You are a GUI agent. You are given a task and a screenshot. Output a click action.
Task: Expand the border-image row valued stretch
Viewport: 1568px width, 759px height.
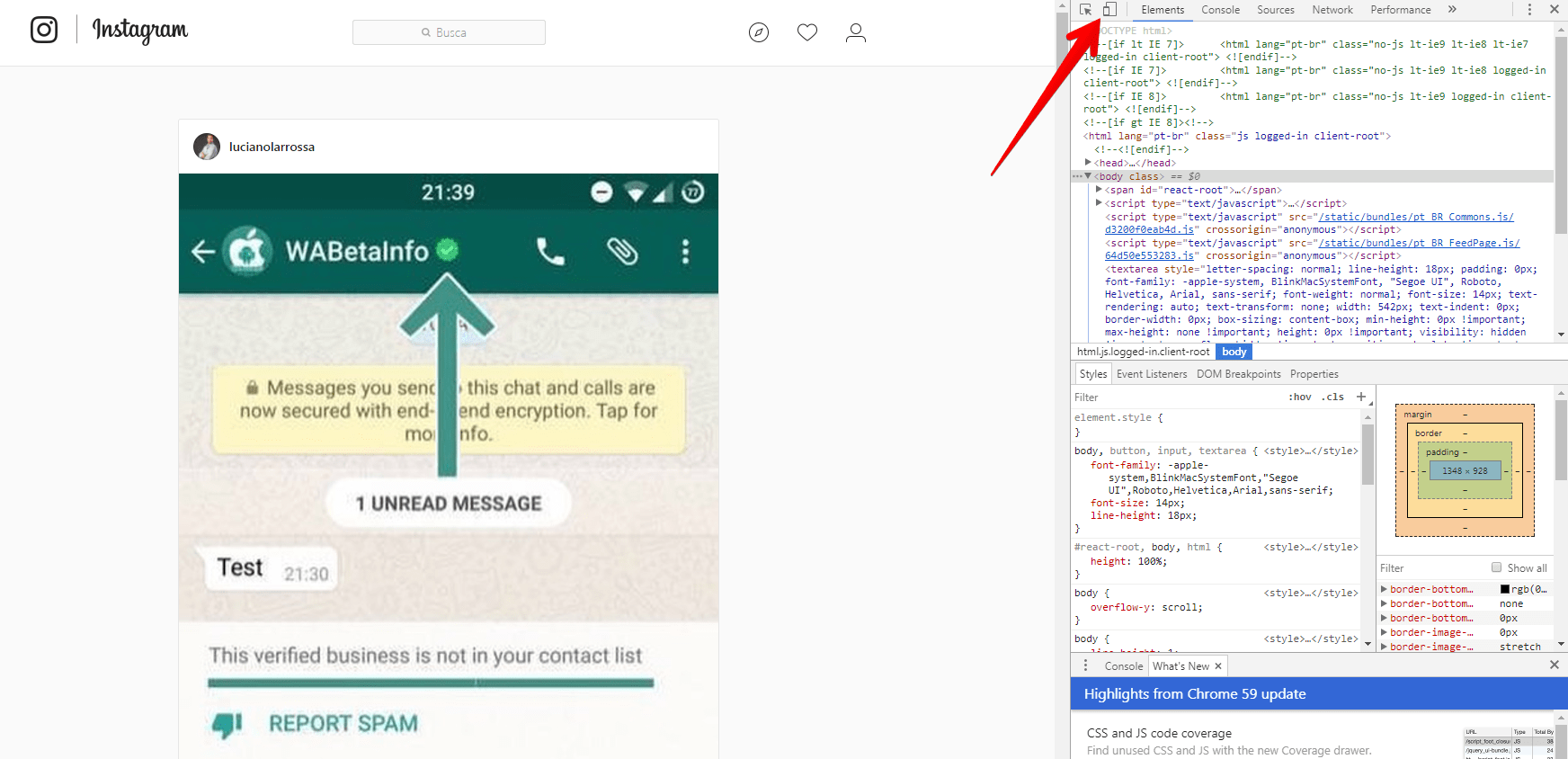pos(1385,647)
